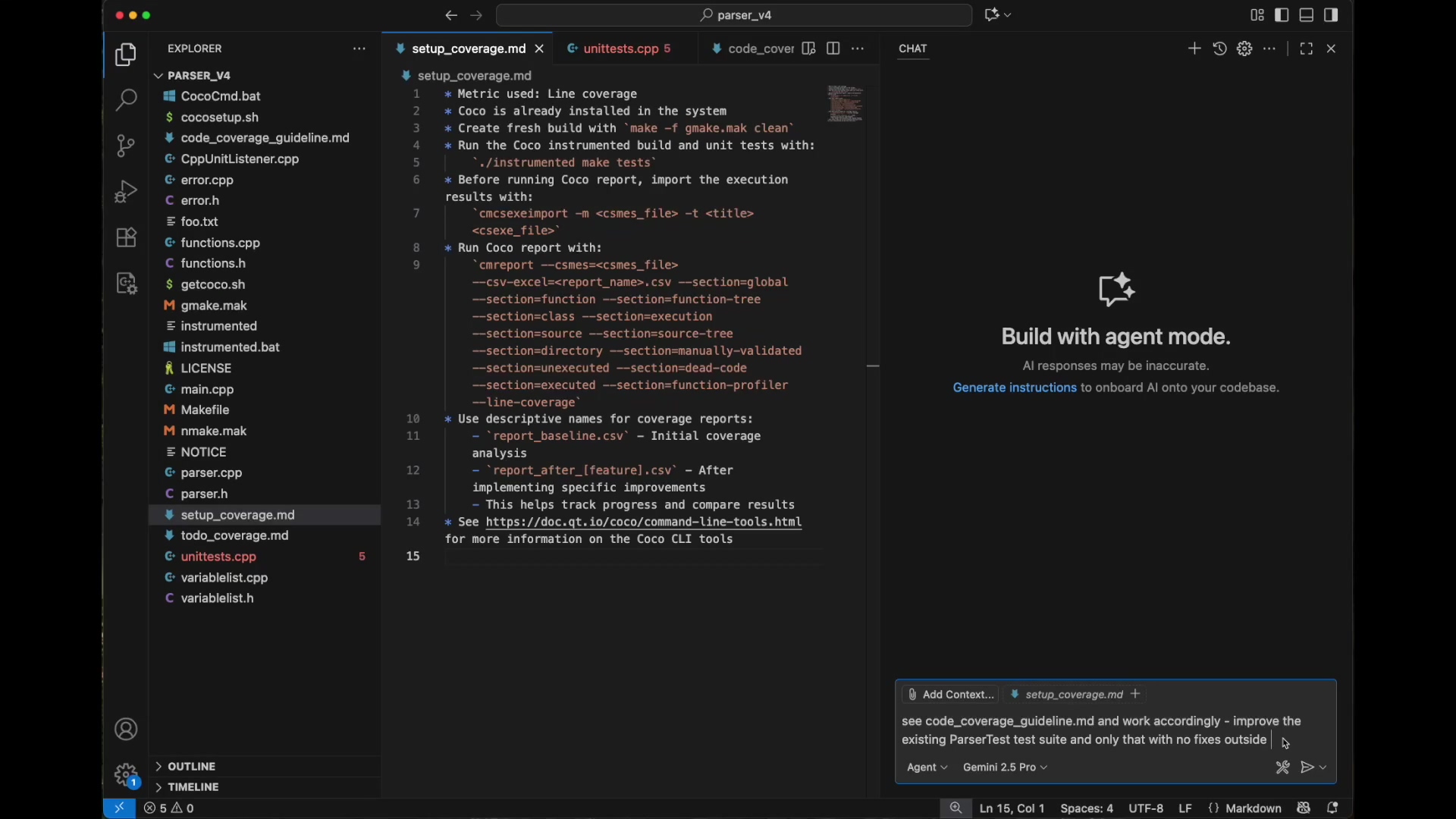Click the editor minimap thumbnail
The image size is (1456, 819).
(846, 104)
